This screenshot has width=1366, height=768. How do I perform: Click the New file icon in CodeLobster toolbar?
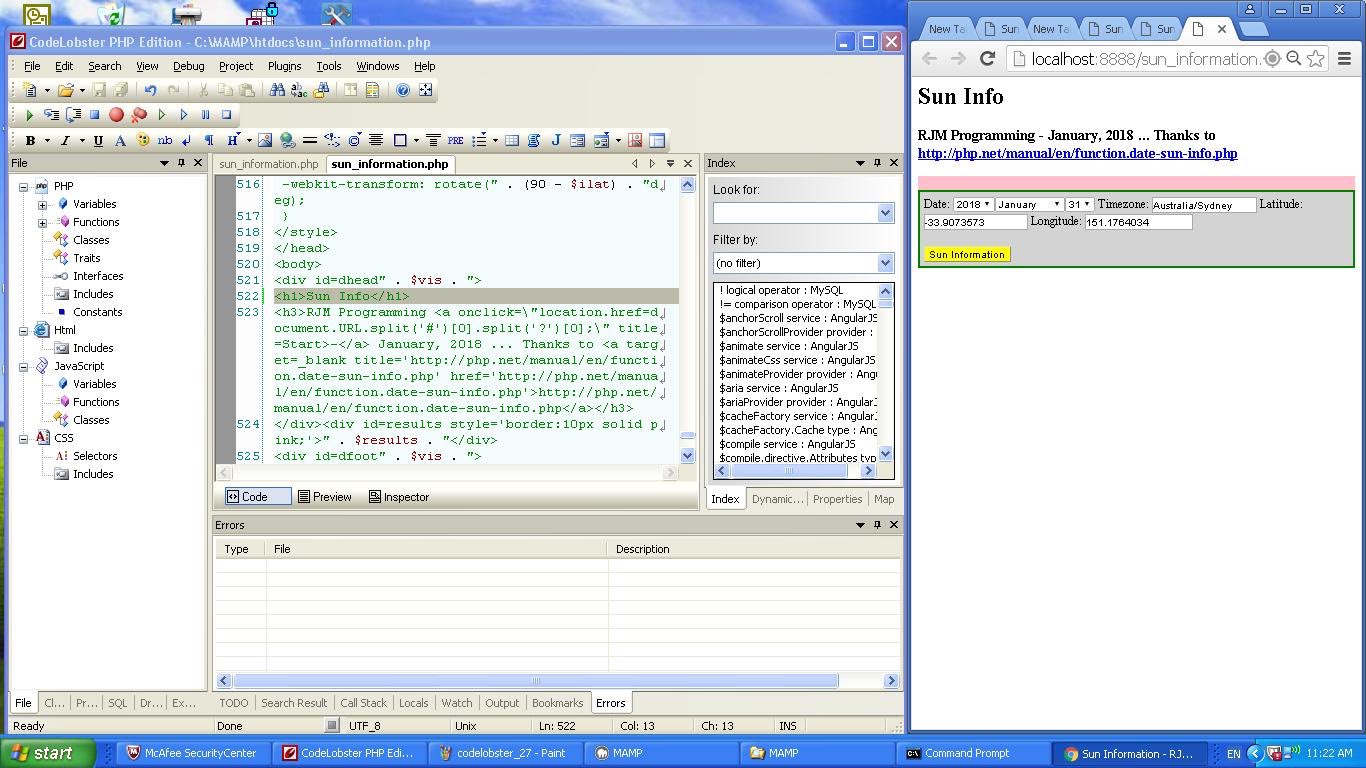click(30, 90)
